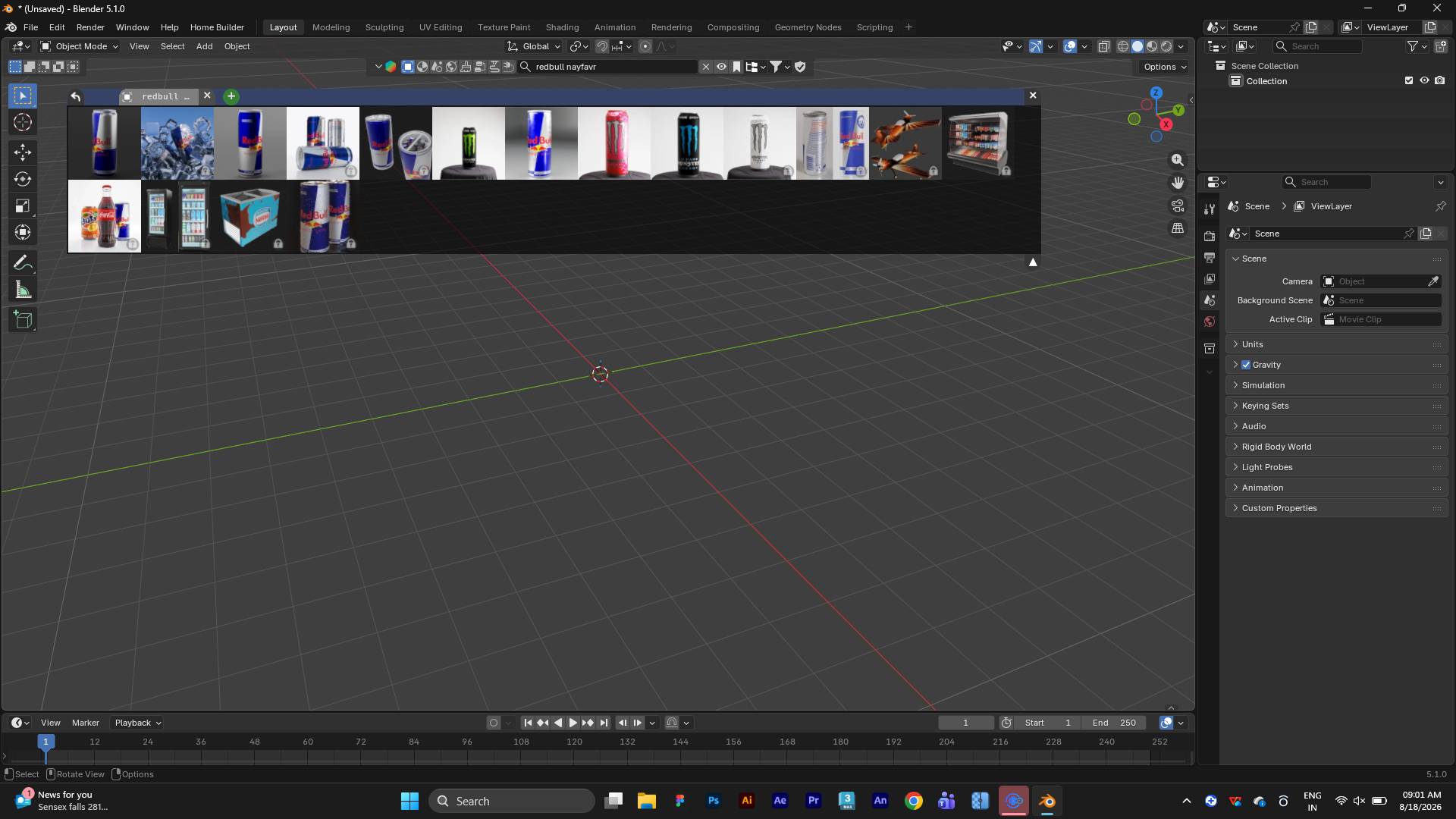The width and height of the screenshot is (1456, 819).
Task: Open the Home Builder menu
Action: tap(217, 27)
